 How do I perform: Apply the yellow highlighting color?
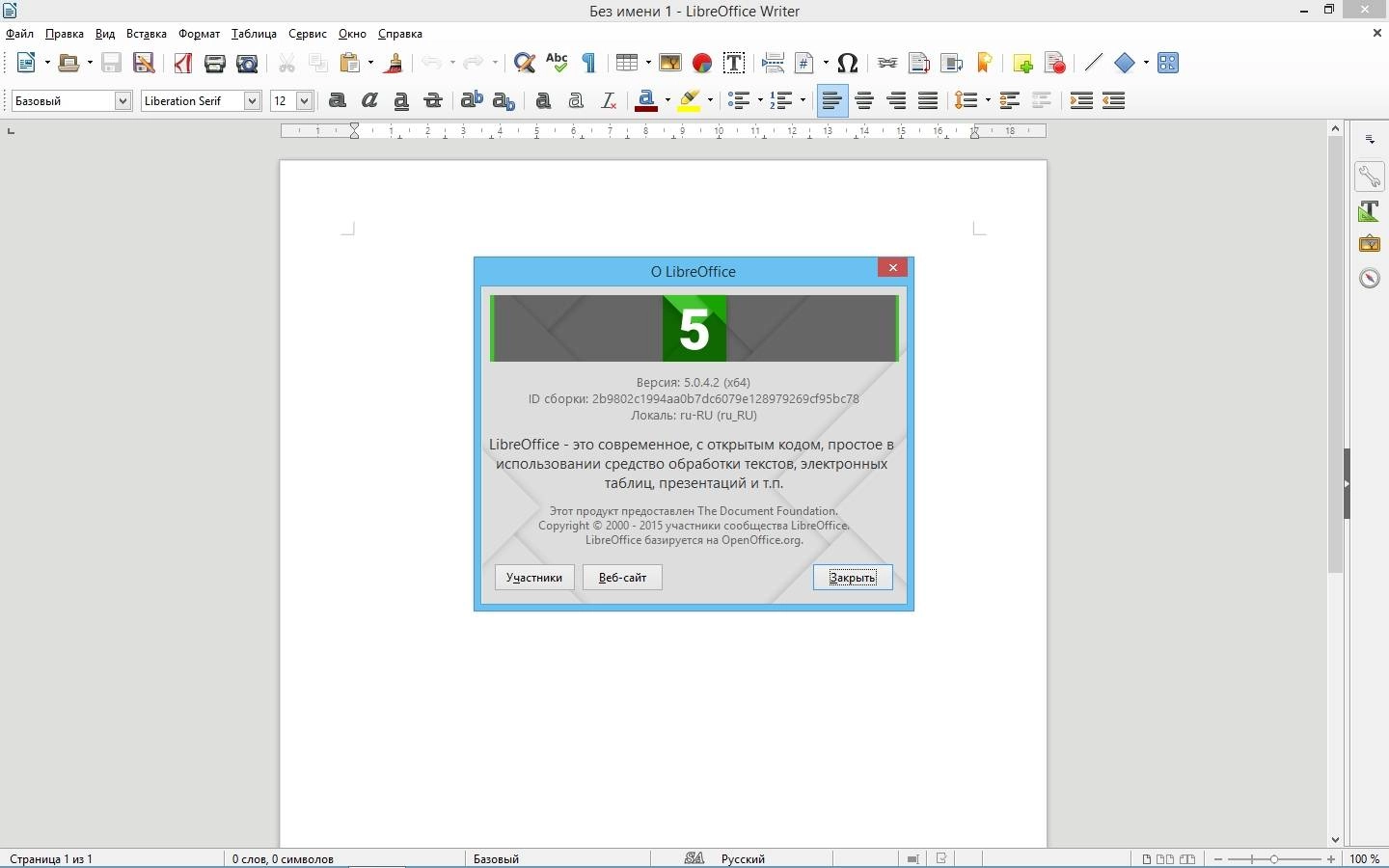689,100
